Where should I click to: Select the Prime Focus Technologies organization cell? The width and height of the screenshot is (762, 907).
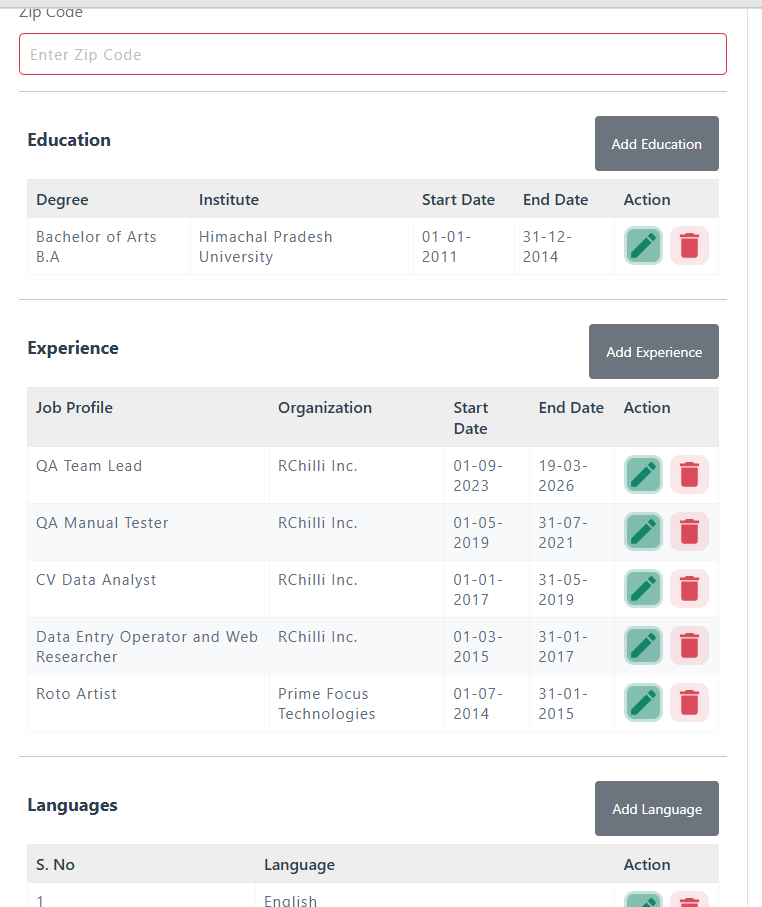coord(327,704)
